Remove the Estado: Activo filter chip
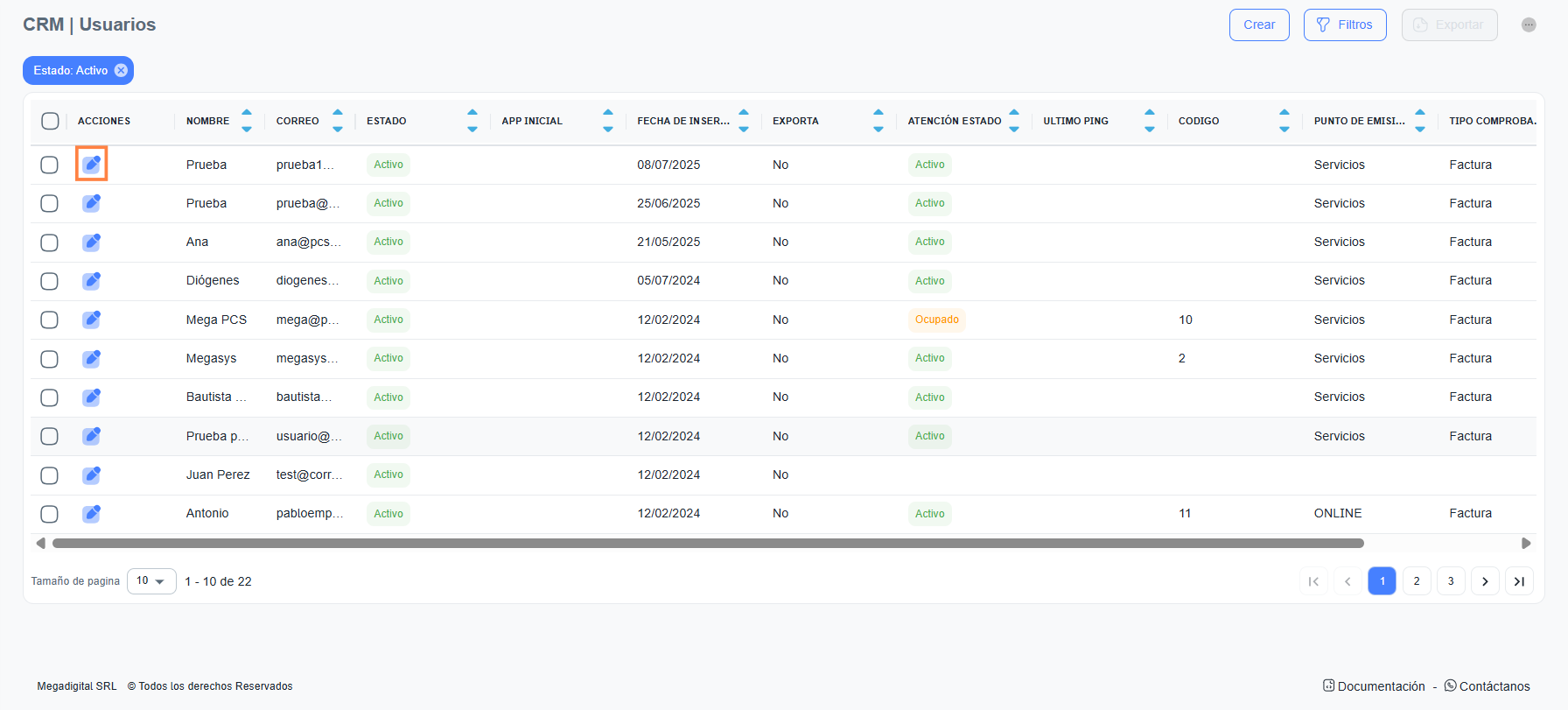Viewport: 1568px width, 710px height. coord(122,71)
